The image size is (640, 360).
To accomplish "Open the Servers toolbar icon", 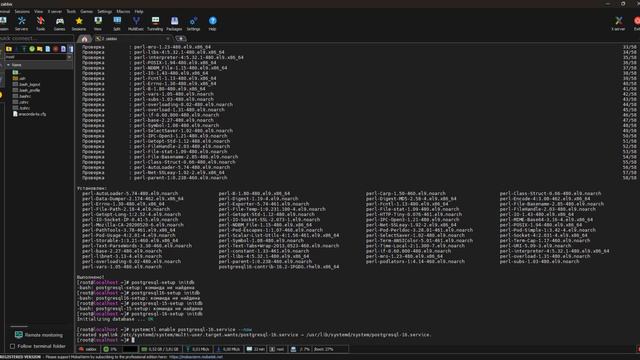I will 21,24.
